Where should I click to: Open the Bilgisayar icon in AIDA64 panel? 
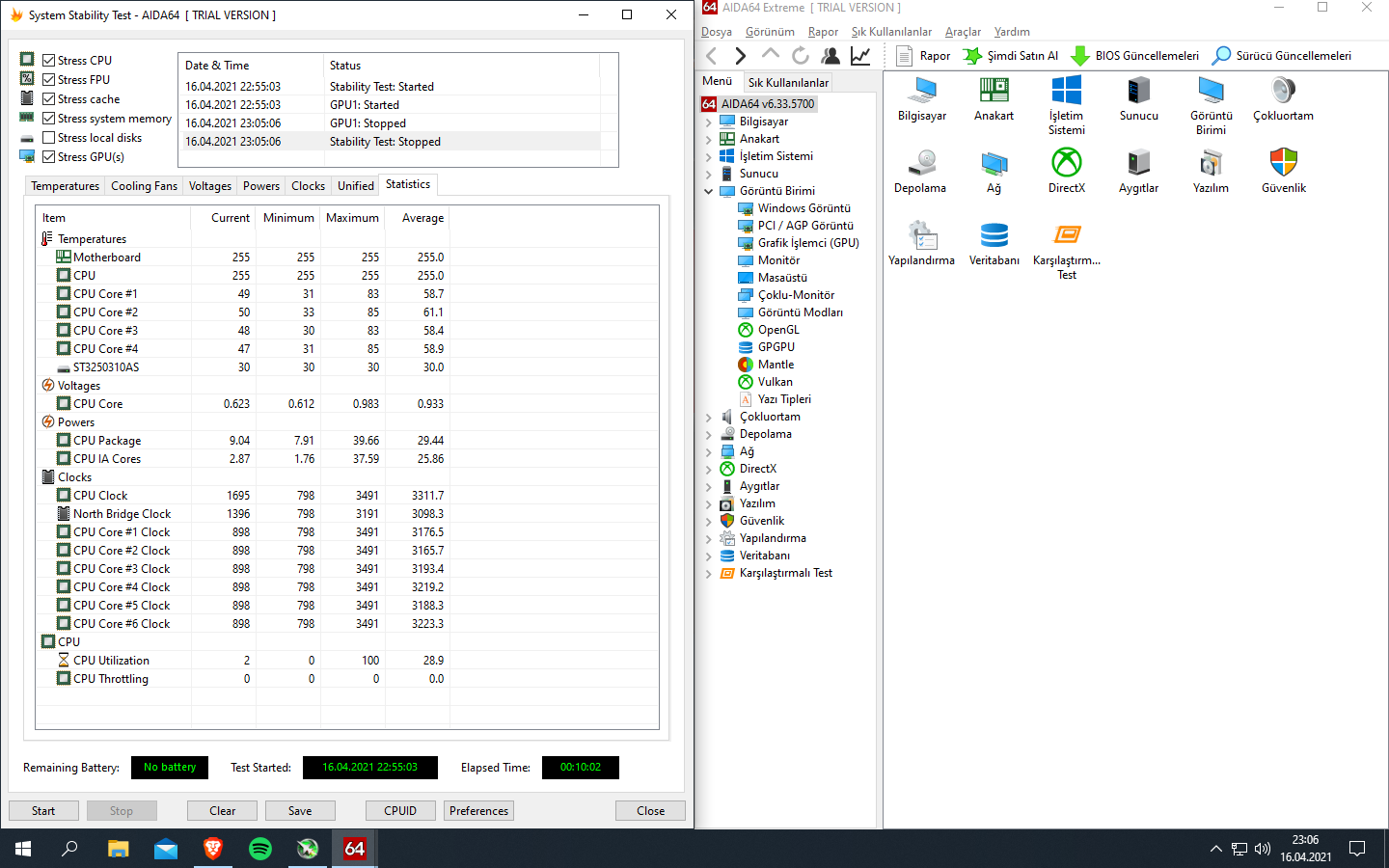tap(922, 98)
